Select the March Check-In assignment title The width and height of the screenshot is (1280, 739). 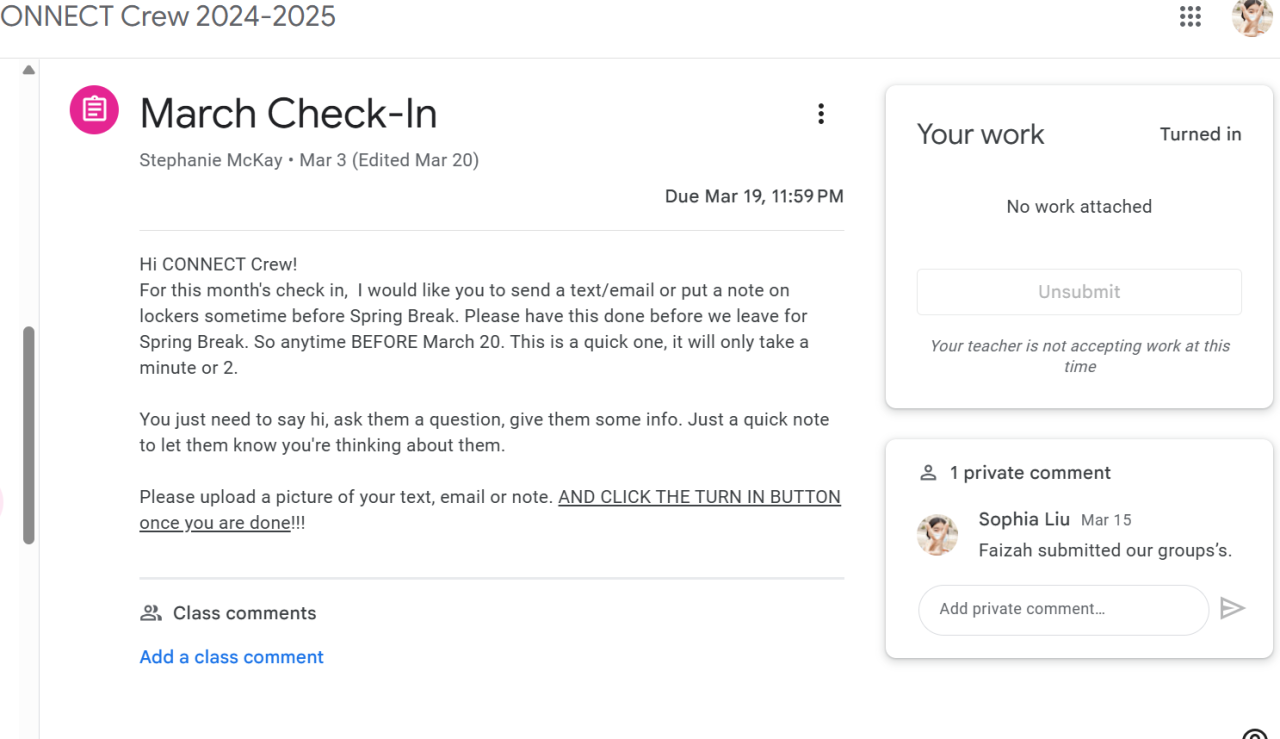tap(288, 114)
